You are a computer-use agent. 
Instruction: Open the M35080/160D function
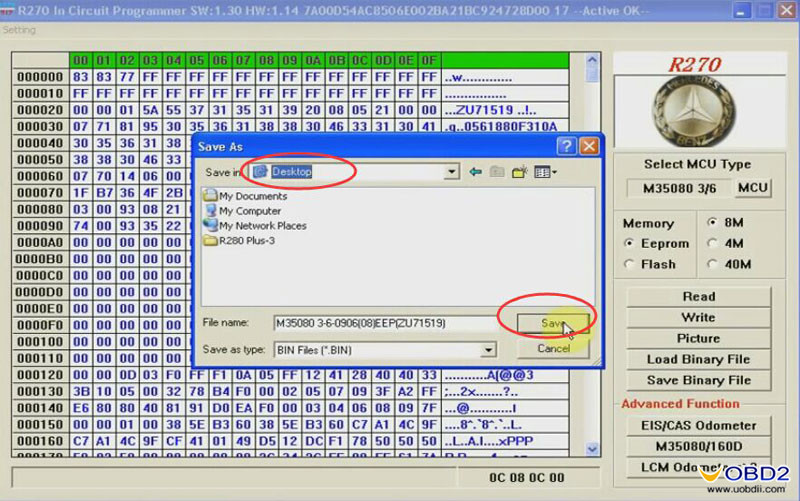pyautogui.click(x=698, y=446)
